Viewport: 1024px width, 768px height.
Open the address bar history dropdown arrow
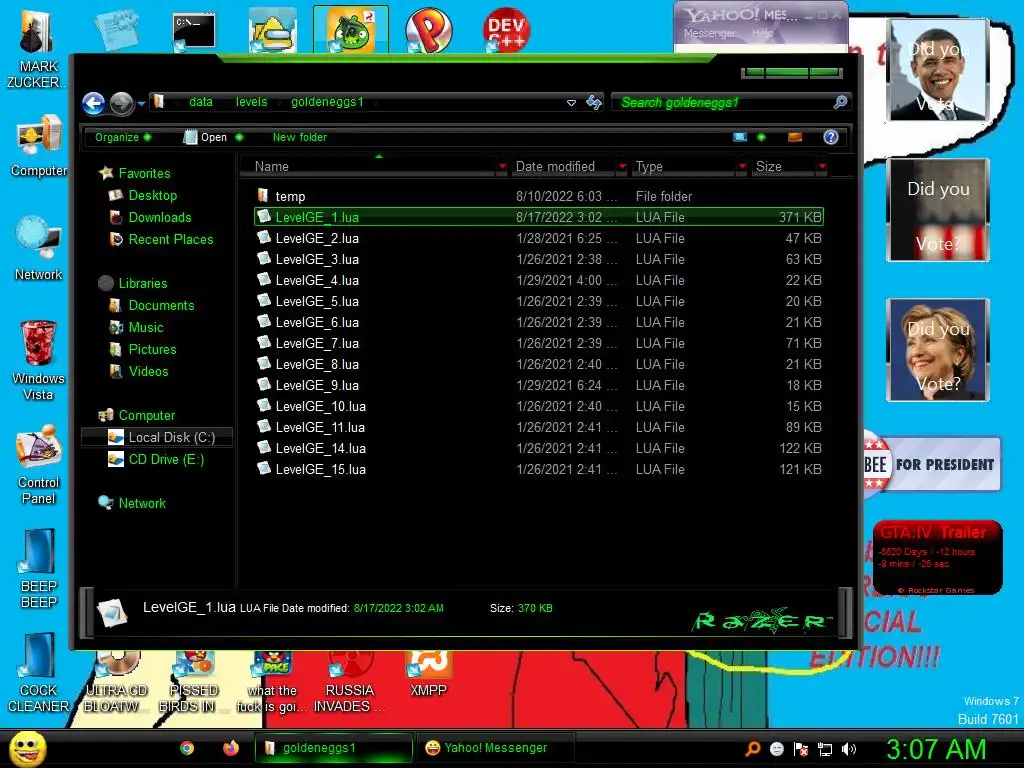(x=571, y=103)
